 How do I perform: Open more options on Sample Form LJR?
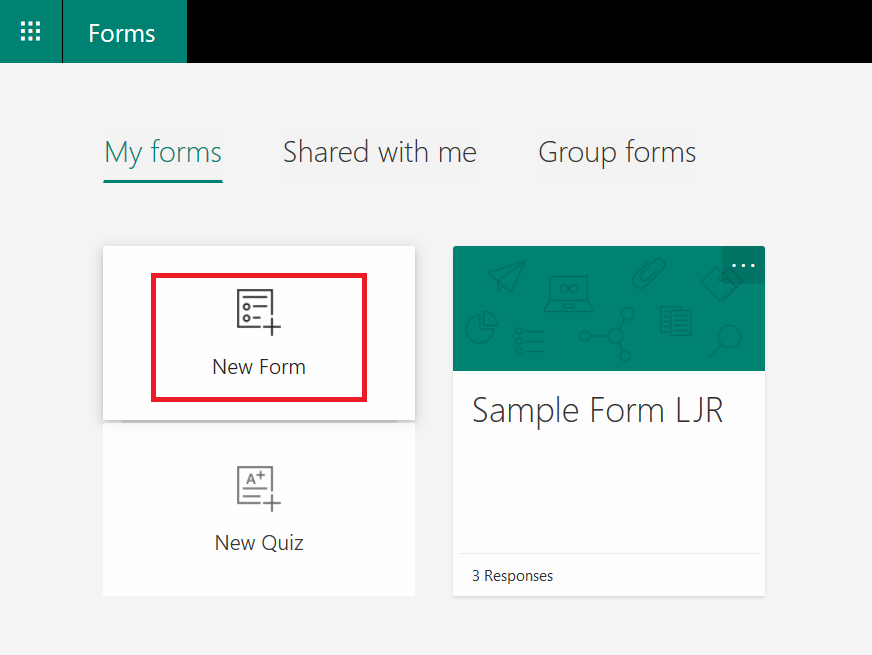click(743, 265)
